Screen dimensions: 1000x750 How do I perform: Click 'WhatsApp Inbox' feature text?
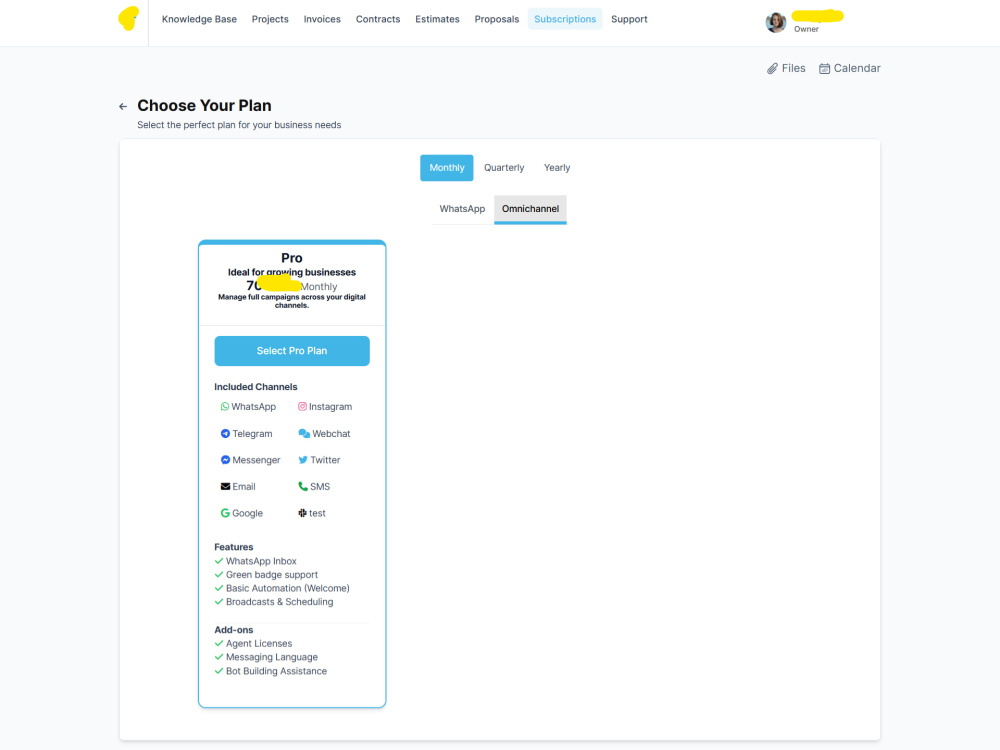(261, 561)
